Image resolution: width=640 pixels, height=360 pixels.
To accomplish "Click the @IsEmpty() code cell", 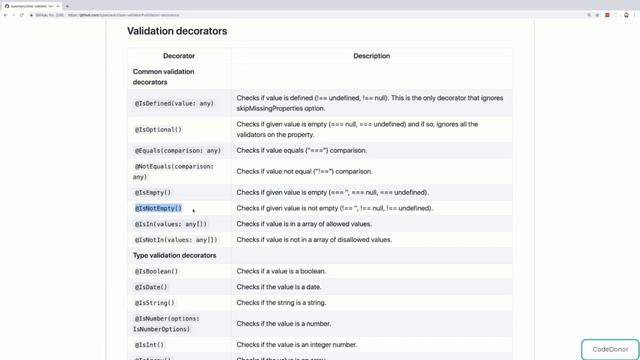I will [153, 193].
